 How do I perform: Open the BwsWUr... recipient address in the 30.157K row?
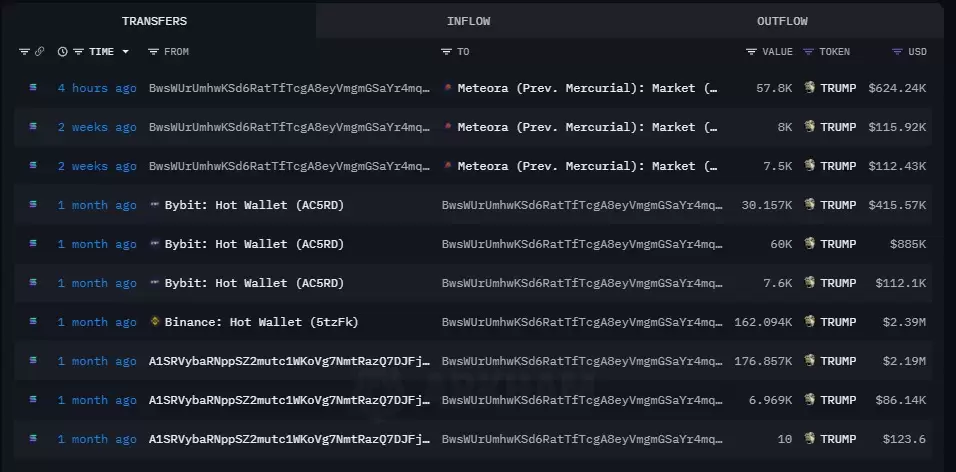(582, 205)
